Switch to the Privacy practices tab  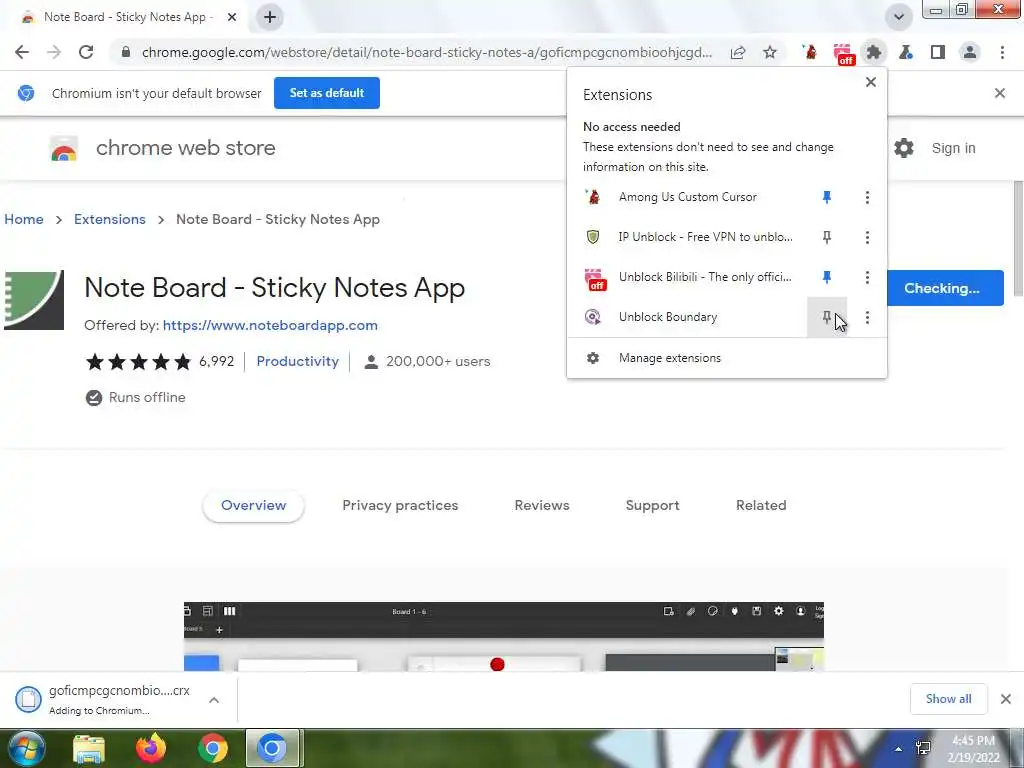[400, 505]
